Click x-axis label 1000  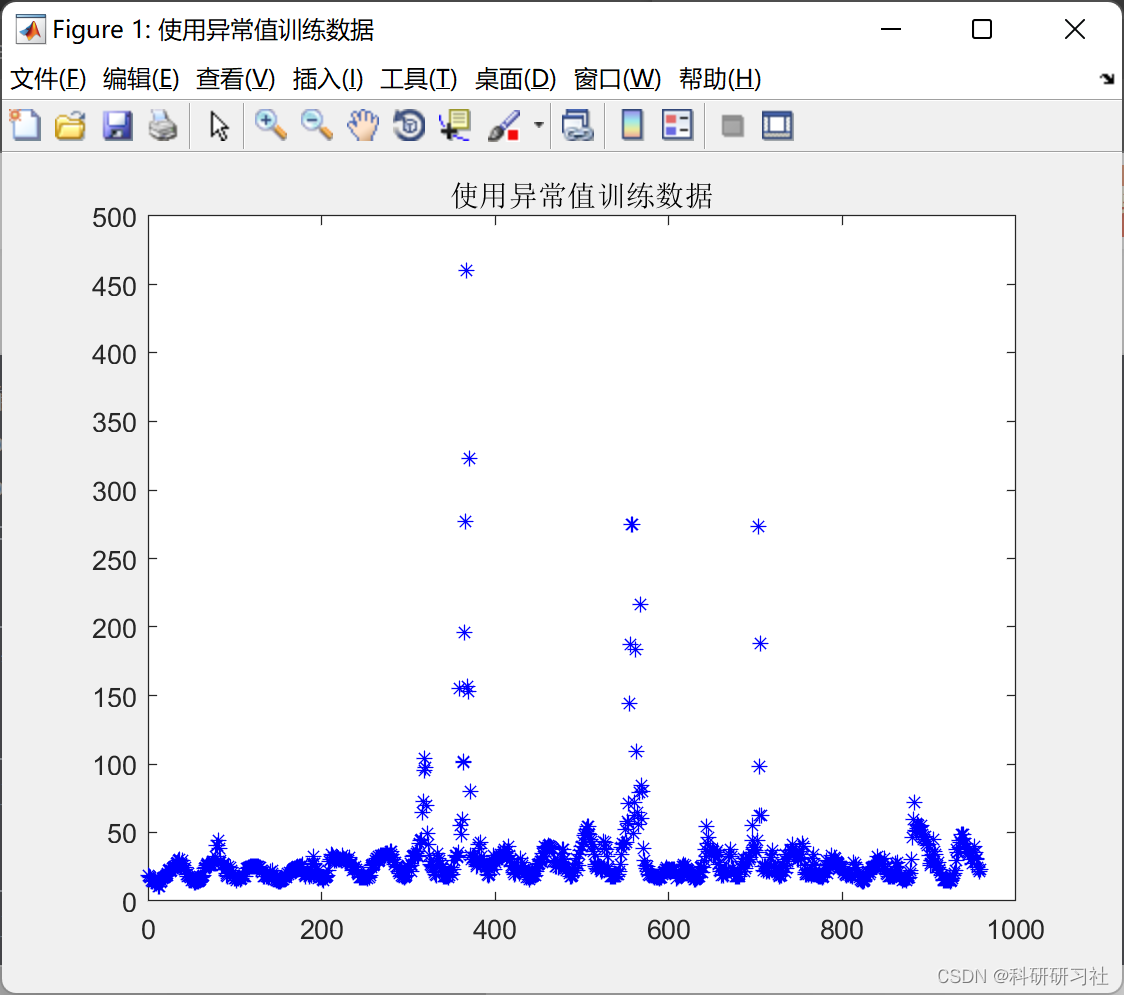pyautogui.click(x=1015, y=930)
